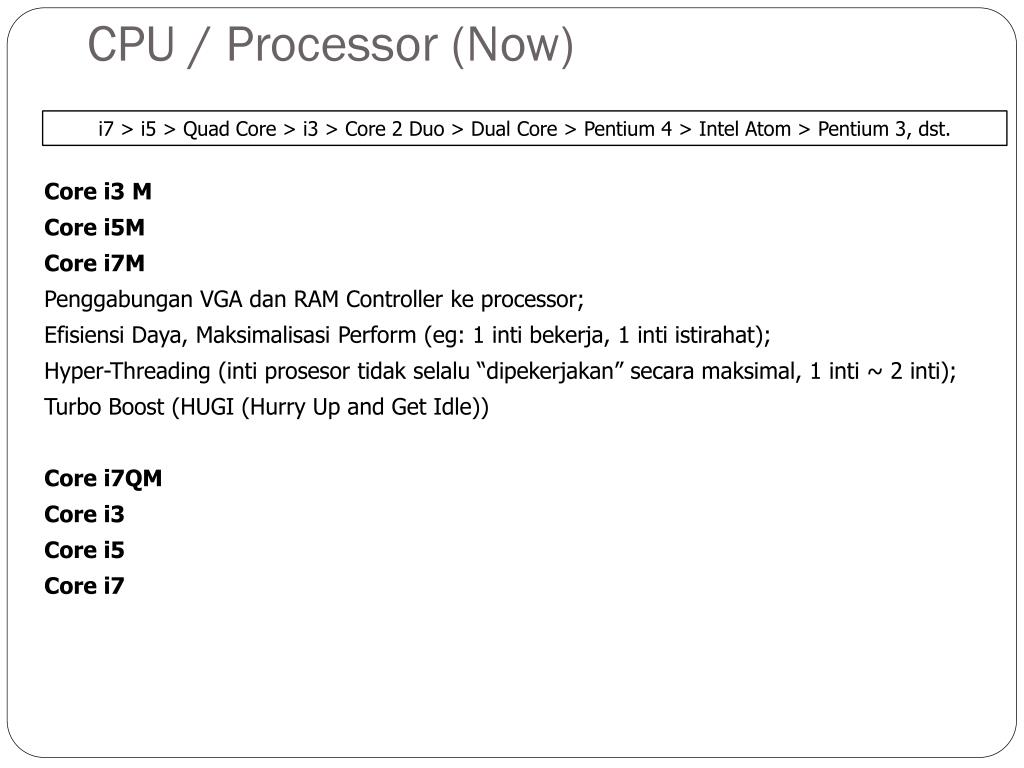1024x768 pixels.
Task: Click the words Pentium 4 in ranking box
Action: tap(628, 129)
